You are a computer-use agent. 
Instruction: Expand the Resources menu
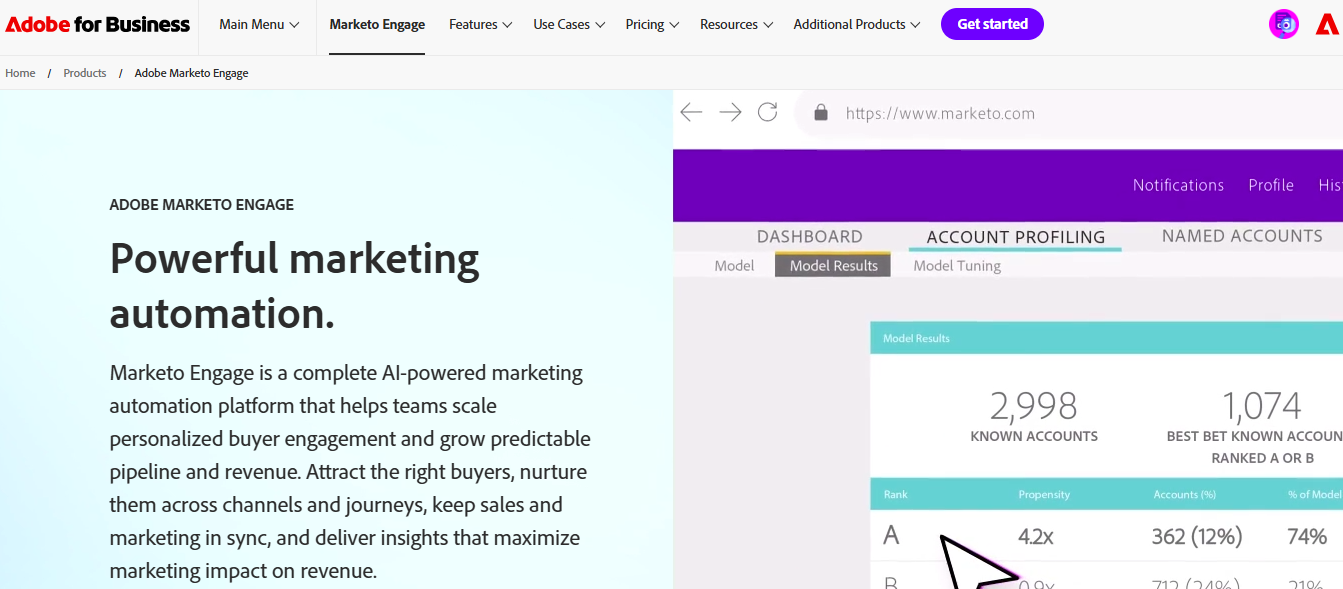tap(736, 25)
